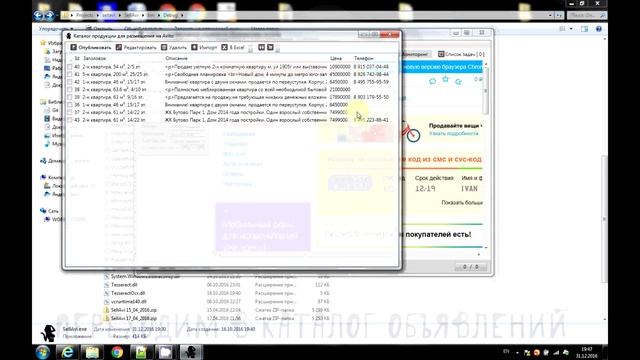This screenshot has width=640, height=360.
Task: Follow the Узнать подробности link
Action: pos(453,133)
